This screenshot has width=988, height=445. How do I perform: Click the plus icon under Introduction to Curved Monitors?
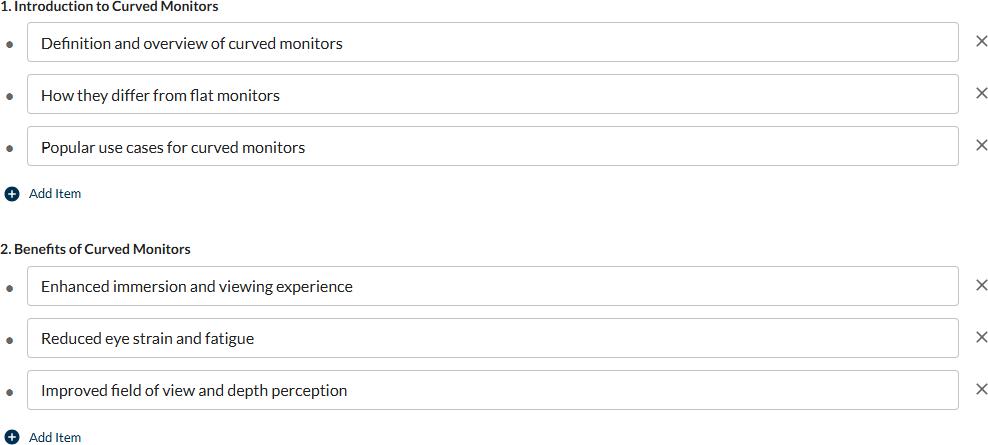(x=12, y=194)
